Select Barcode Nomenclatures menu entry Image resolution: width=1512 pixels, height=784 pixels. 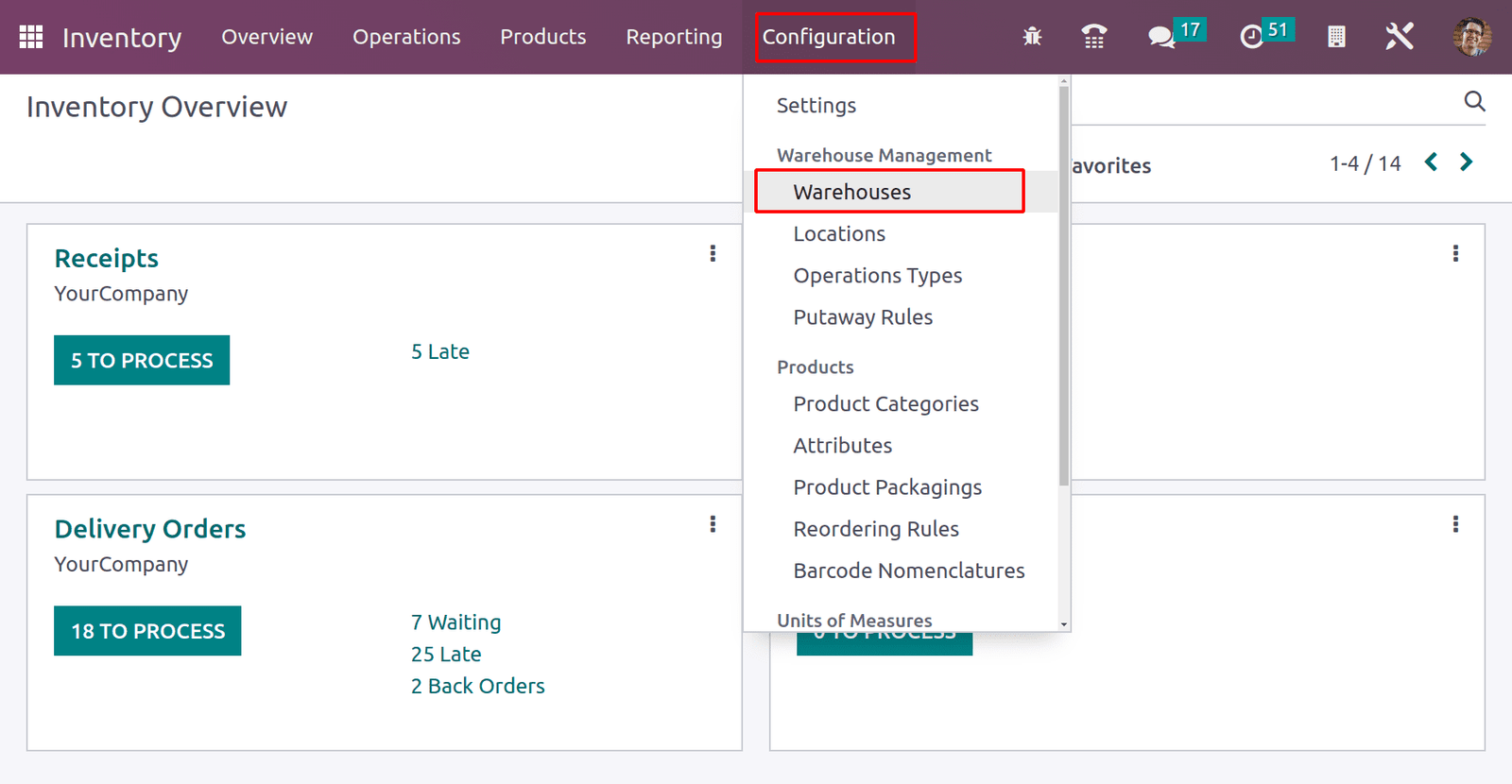(909, 571)
